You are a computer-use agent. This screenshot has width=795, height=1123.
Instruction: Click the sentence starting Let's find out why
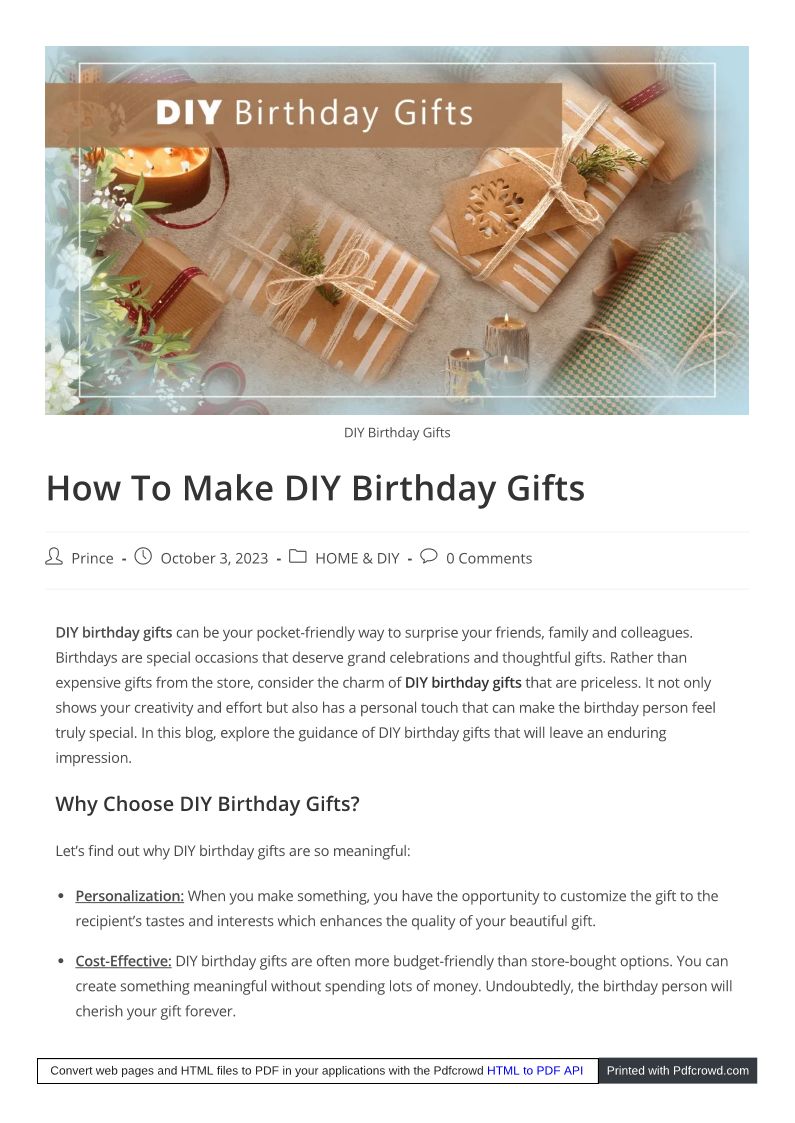pos(233,851)
